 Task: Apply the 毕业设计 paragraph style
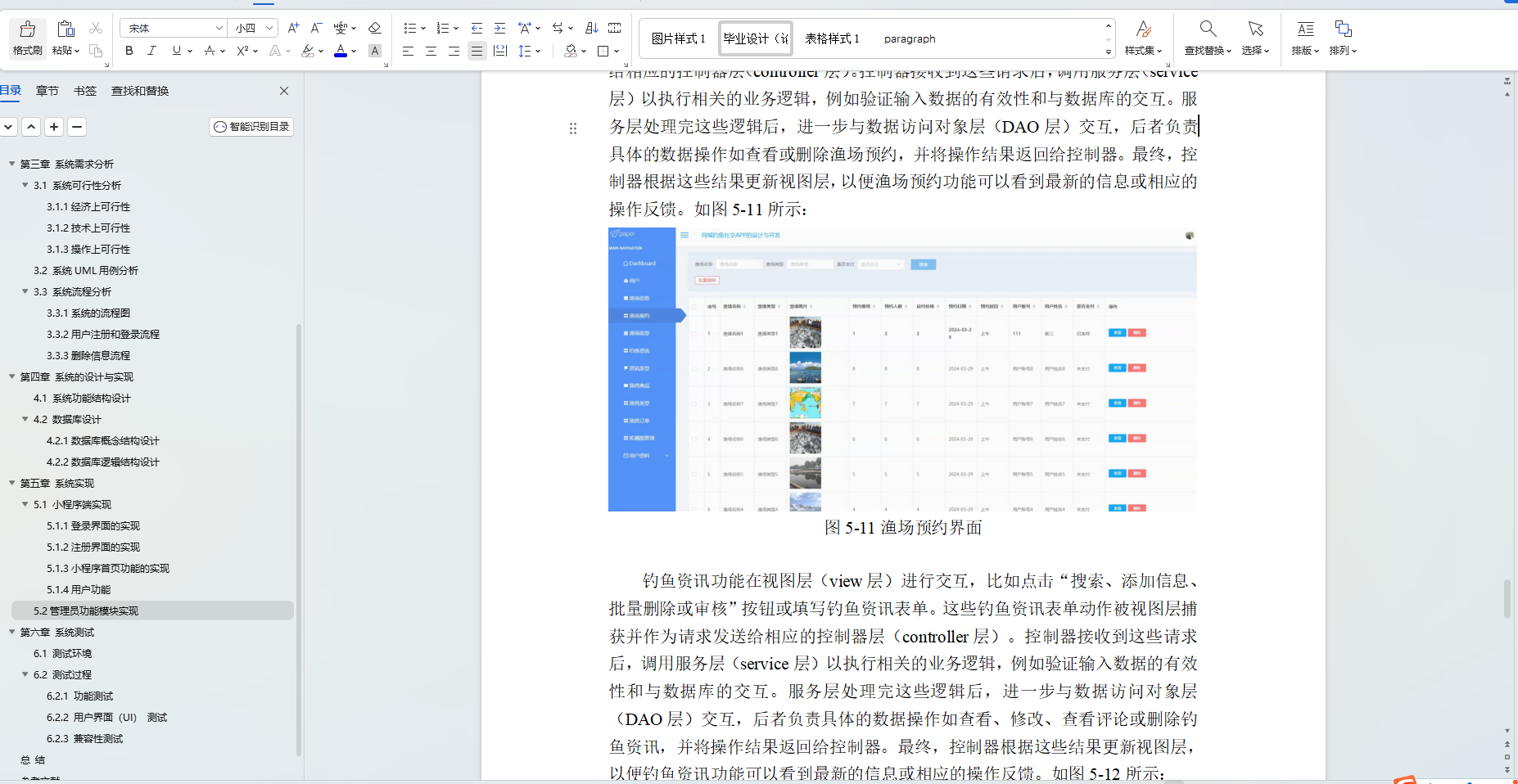point(753,38)
